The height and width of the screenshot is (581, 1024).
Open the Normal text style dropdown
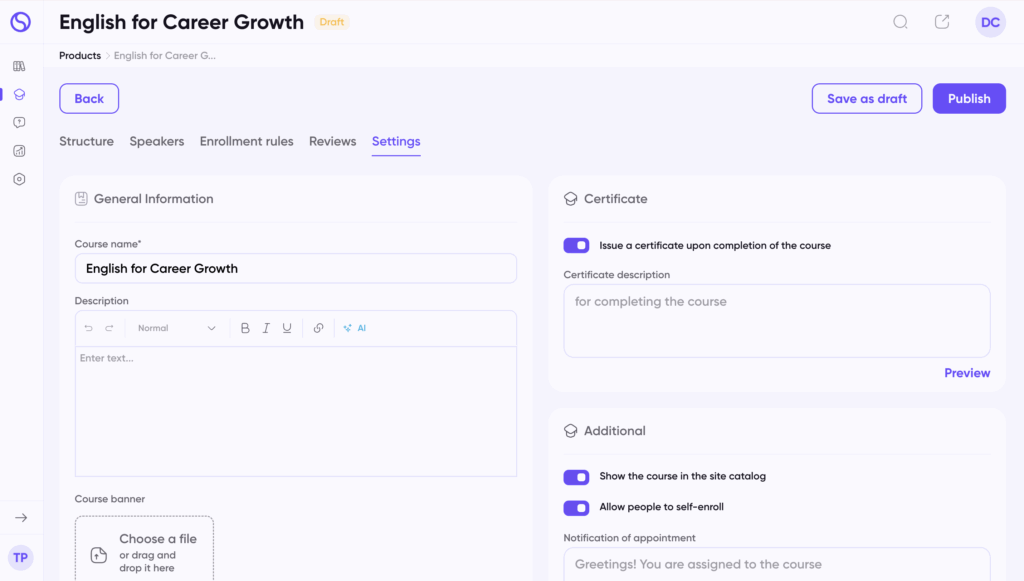tap(176, 328)
